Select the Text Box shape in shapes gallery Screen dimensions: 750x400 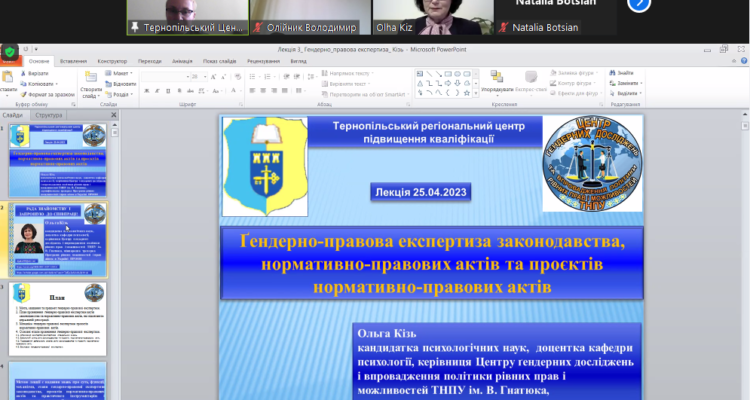click(420, 74)
